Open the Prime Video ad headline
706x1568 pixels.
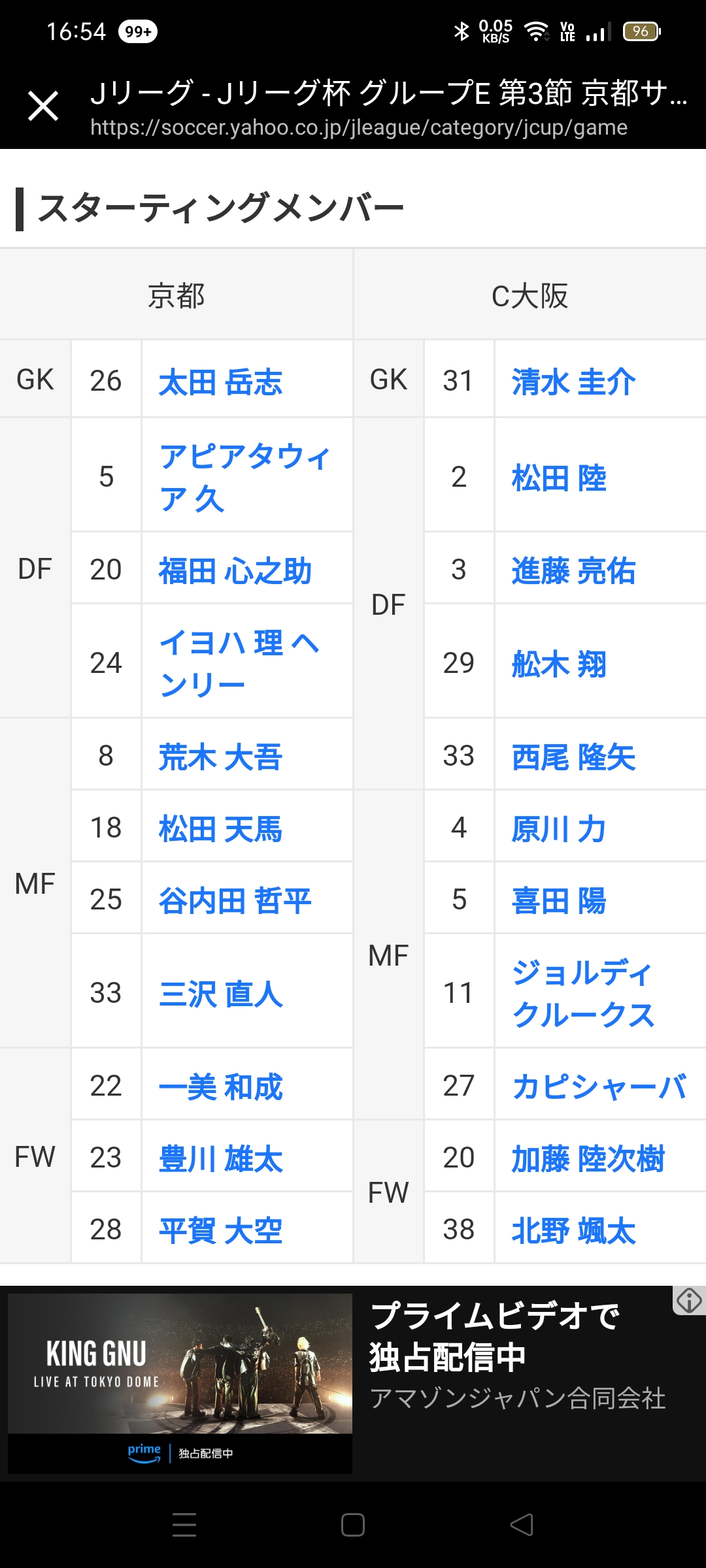click(494, 1335)
